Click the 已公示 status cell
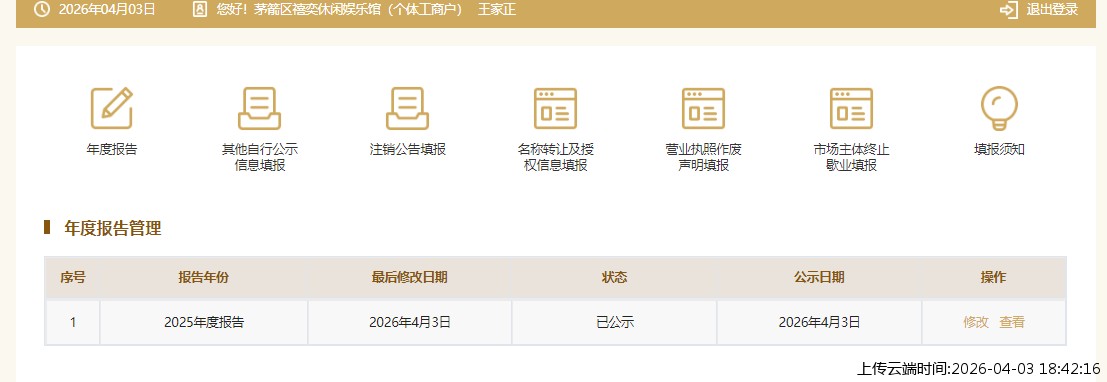Screen dimensions: 1107x382 [614, 323]
